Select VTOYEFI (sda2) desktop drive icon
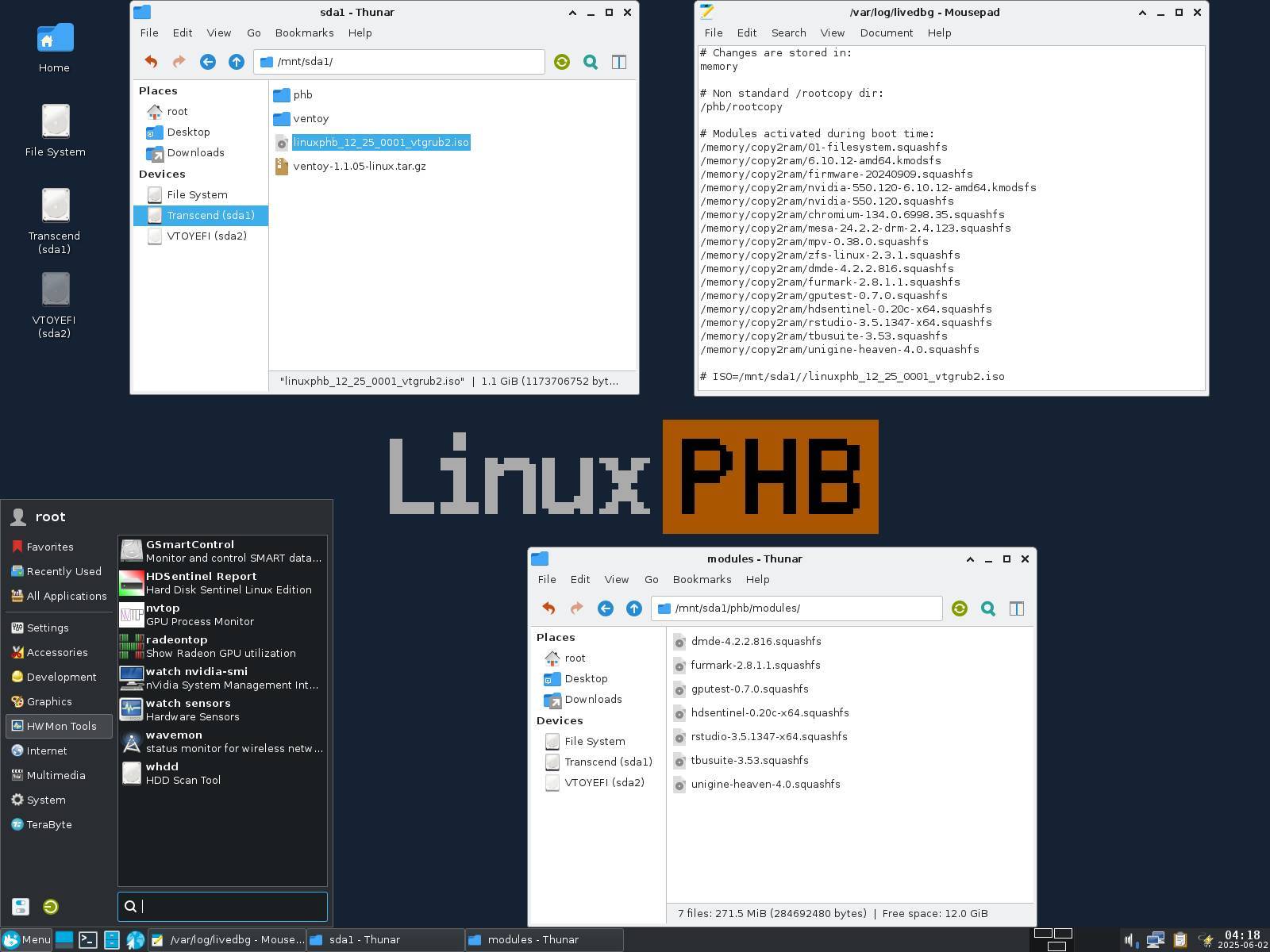Viewport: 1270px width, 952px height. (x=55, y=305)
